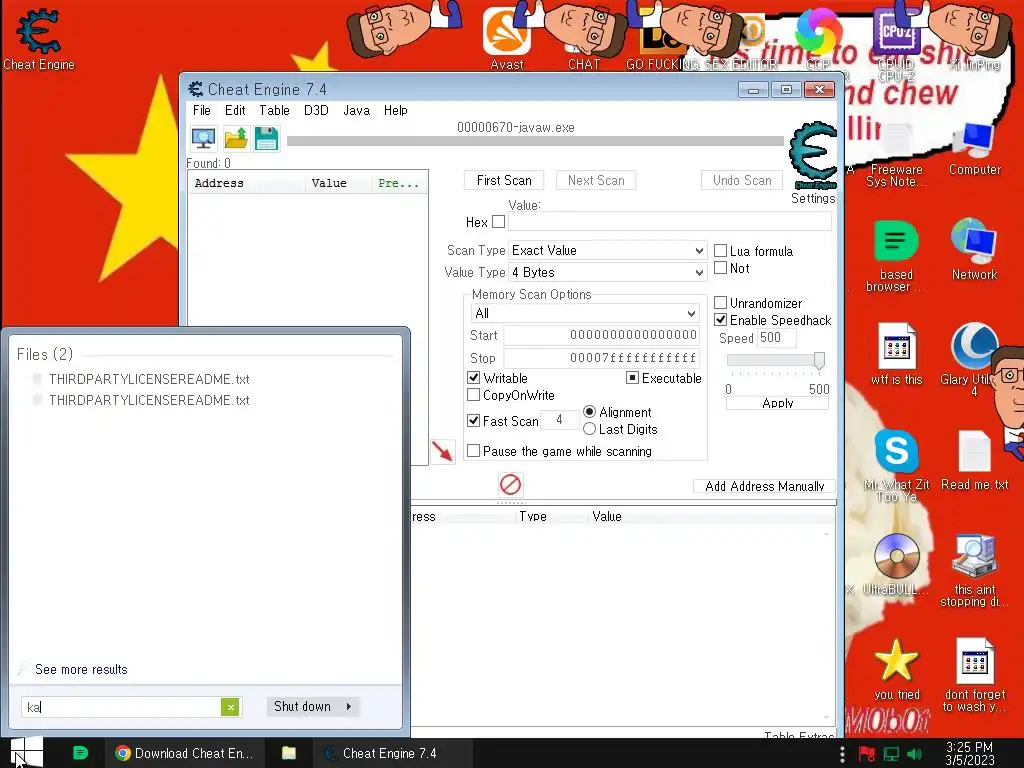The image size is (1024, 768).
Task: Enable the Unrandomizer checkbox
Action: pyautogui.click(x=720, y=303)
